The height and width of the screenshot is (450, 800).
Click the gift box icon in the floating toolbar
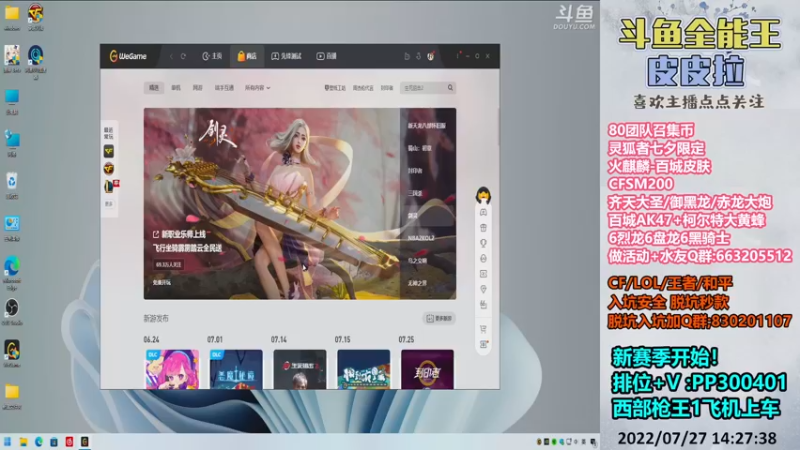click(x=483, y=228)
